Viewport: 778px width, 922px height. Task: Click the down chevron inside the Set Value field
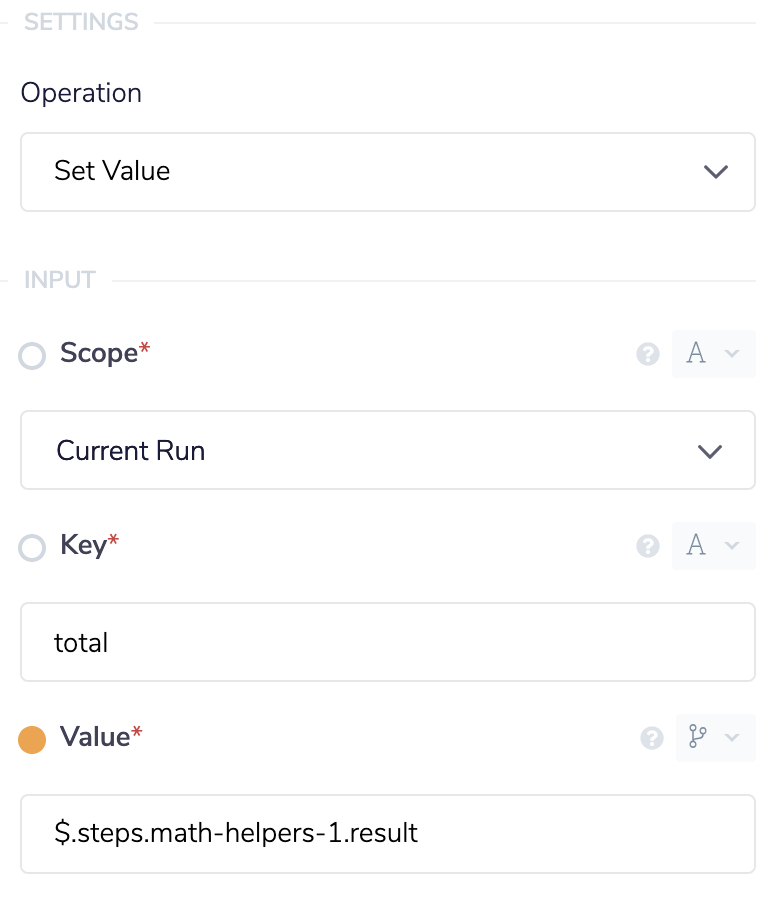pyautogui.click(x=716, y=171)
